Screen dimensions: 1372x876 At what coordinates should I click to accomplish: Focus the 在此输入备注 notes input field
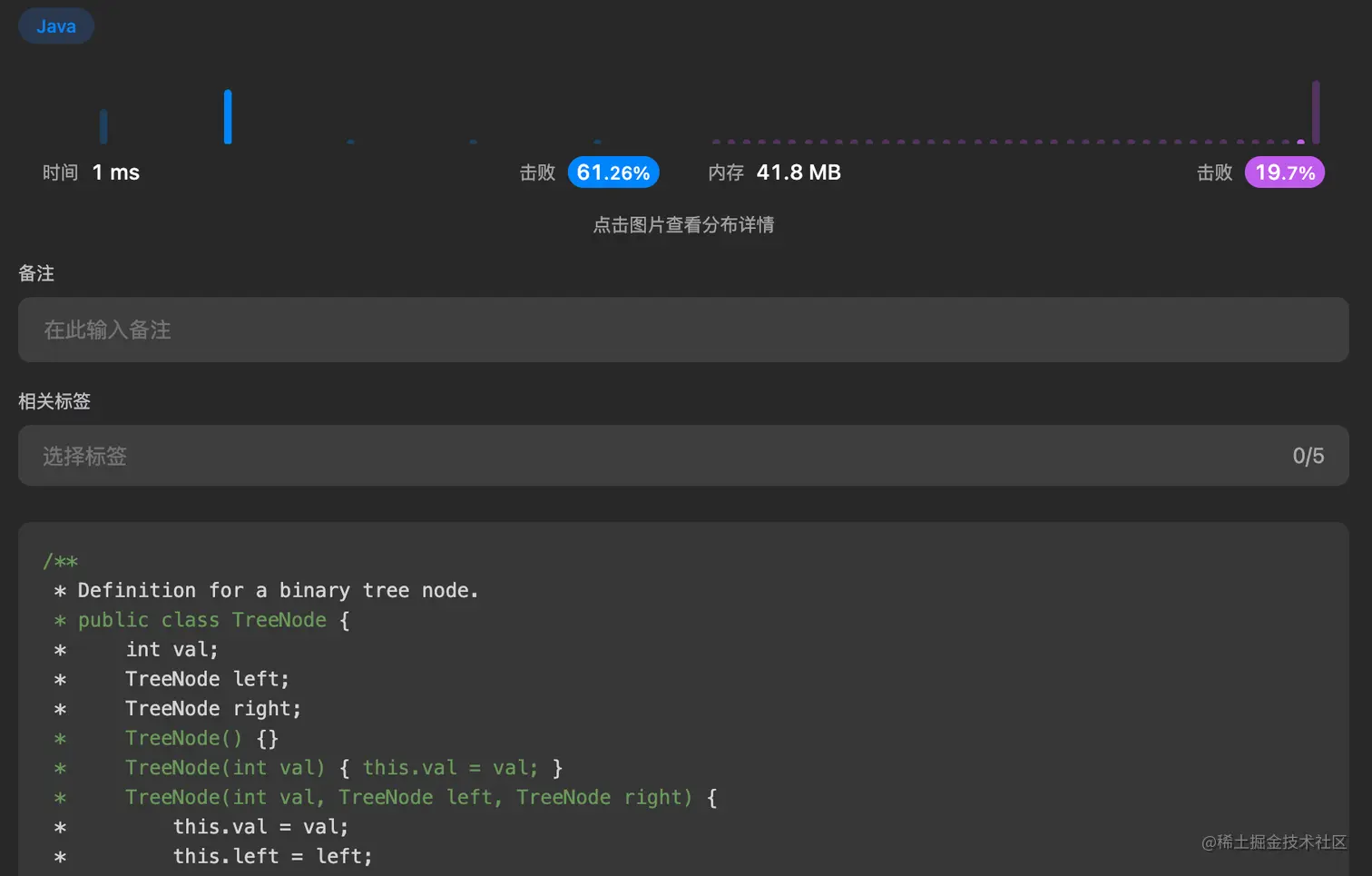tap(683, 330)
